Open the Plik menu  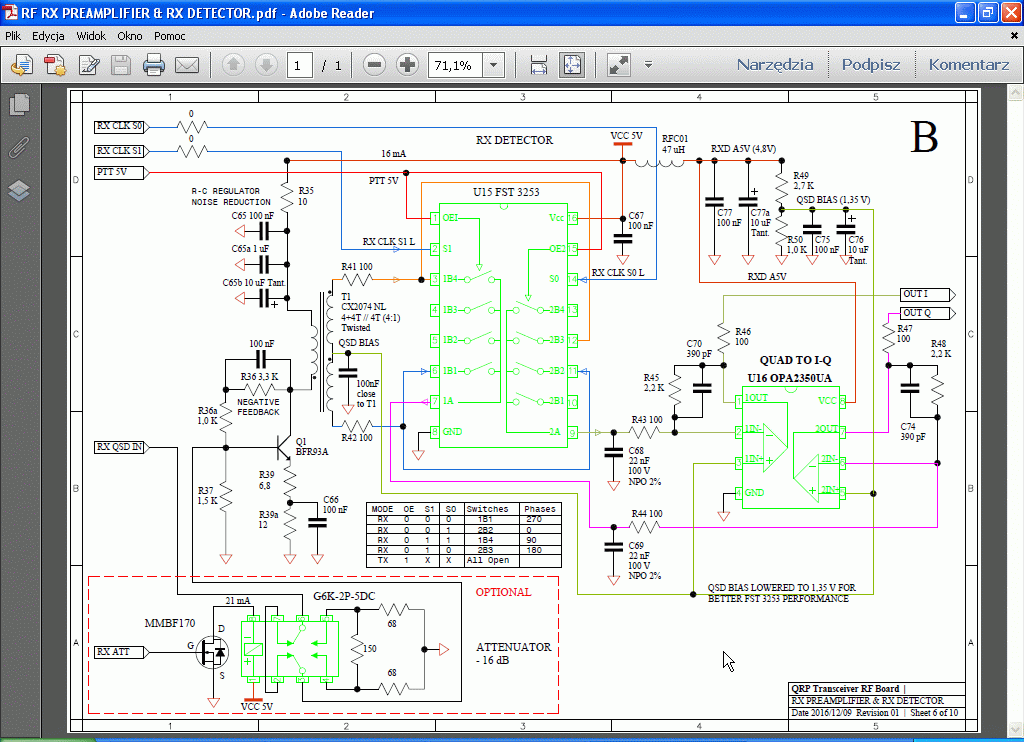pyautogui.click(x=13, y=35)
